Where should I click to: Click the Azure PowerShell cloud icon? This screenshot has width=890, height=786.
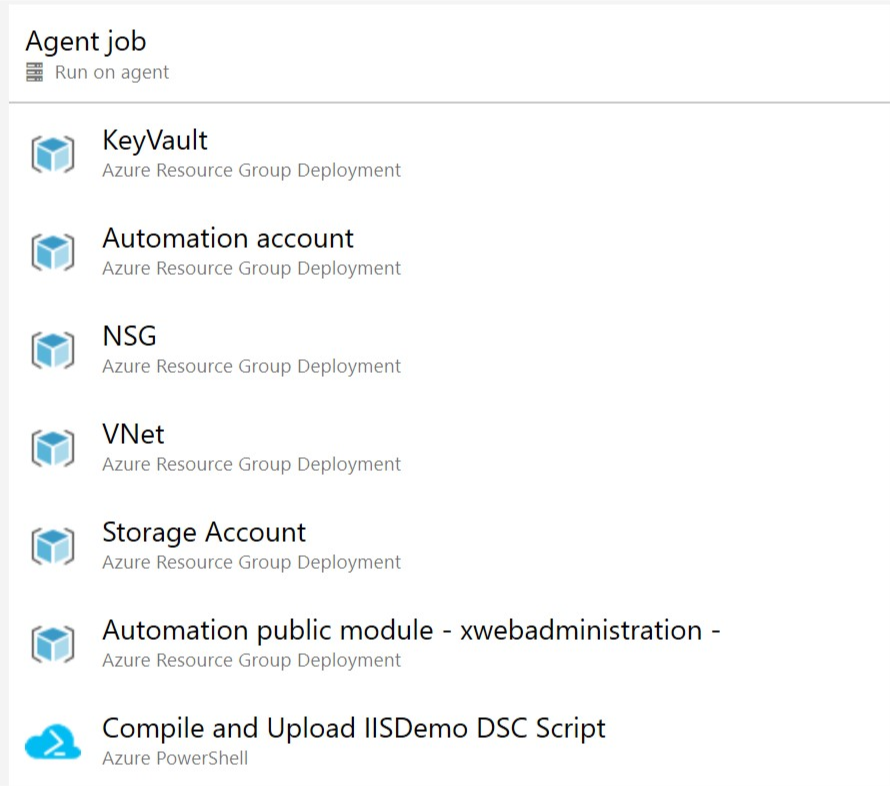(x=52, y=742)
